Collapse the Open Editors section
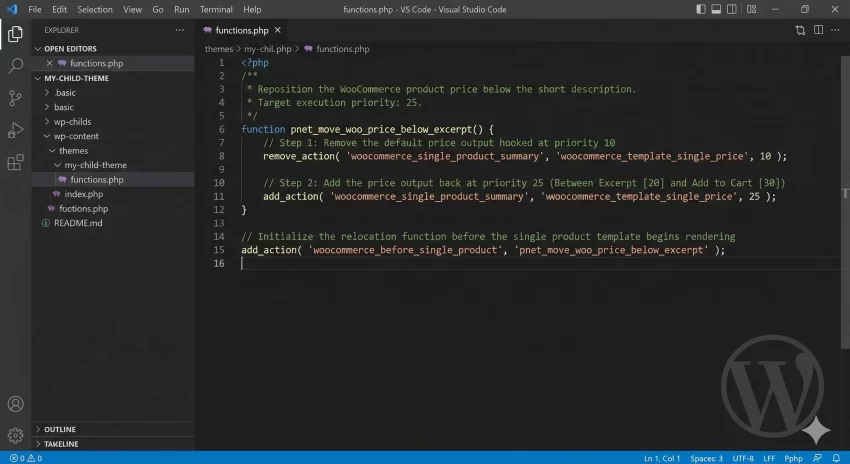Image resolution: width=850 pixels, height=464 pixels. (113, 49)
